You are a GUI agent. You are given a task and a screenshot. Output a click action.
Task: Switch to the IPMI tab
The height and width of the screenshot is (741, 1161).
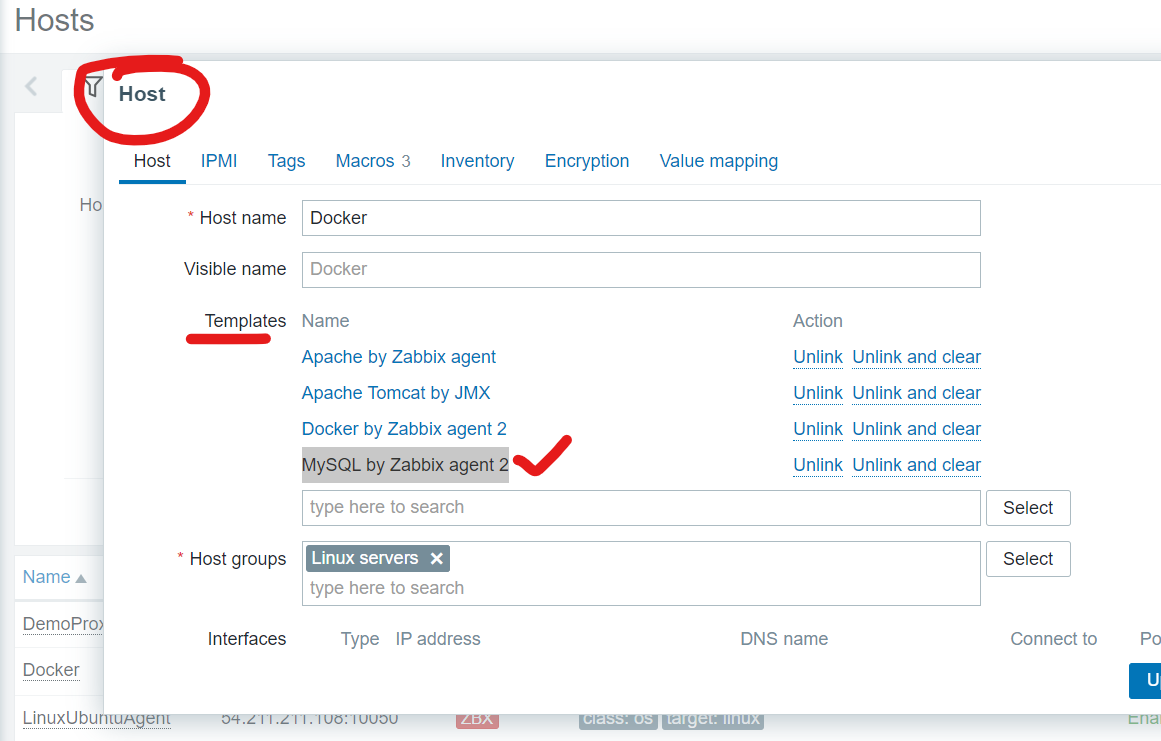218,161
